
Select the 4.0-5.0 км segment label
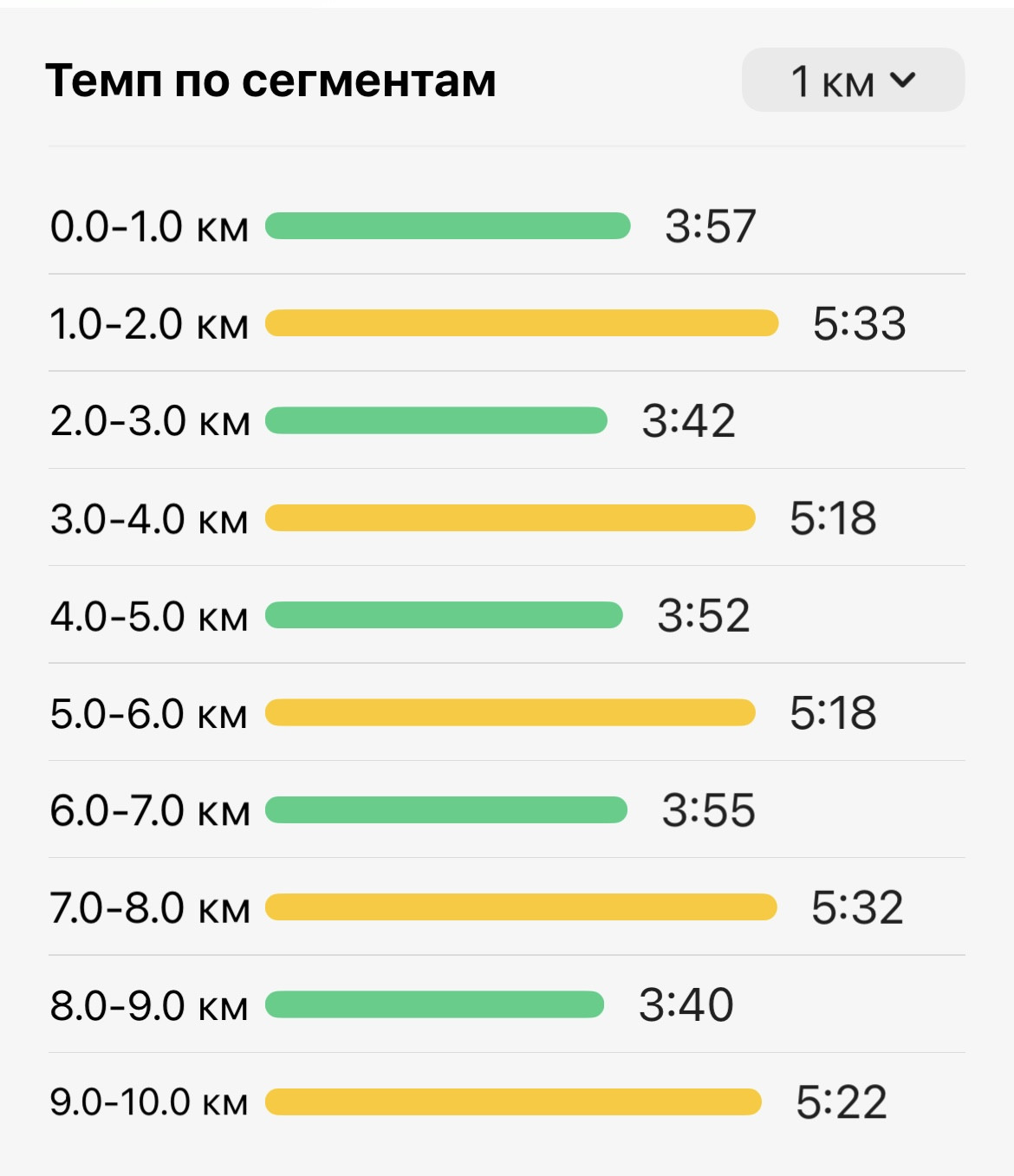[149, 616]
